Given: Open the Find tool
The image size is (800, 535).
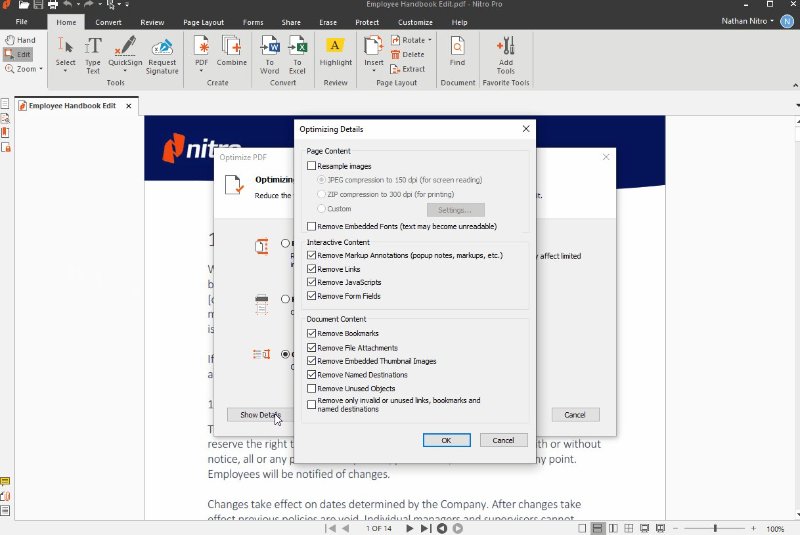Looking at the screenshot, I should [457, 51].
